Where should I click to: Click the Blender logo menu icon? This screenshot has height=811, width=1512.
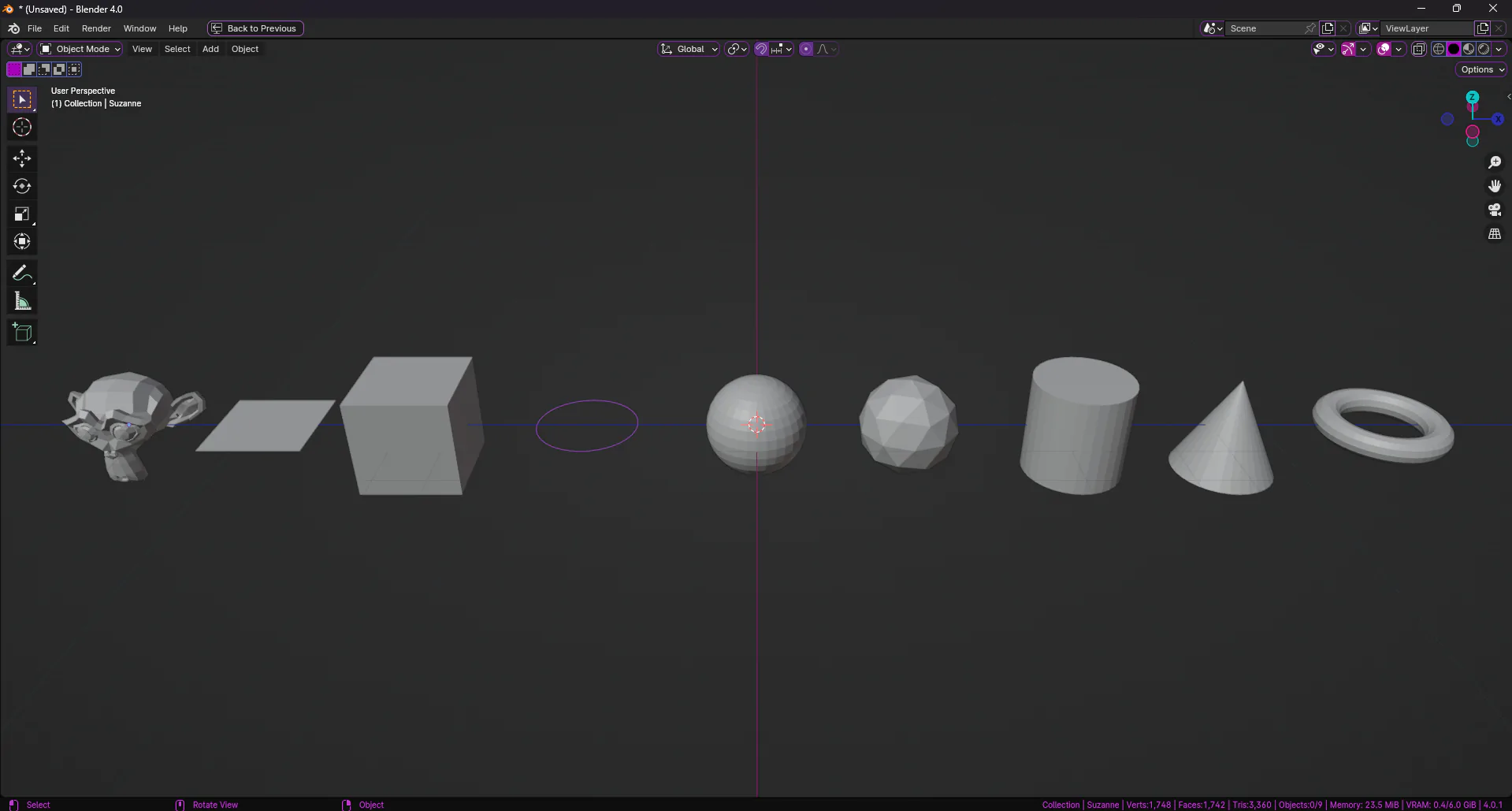[13, 28]
